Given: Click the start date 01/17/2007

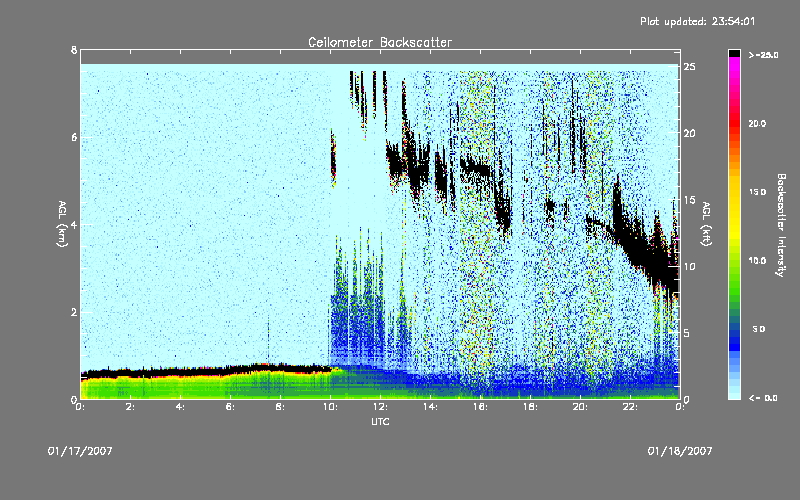Looking at the screenshot, I should (x=80, y=451).
